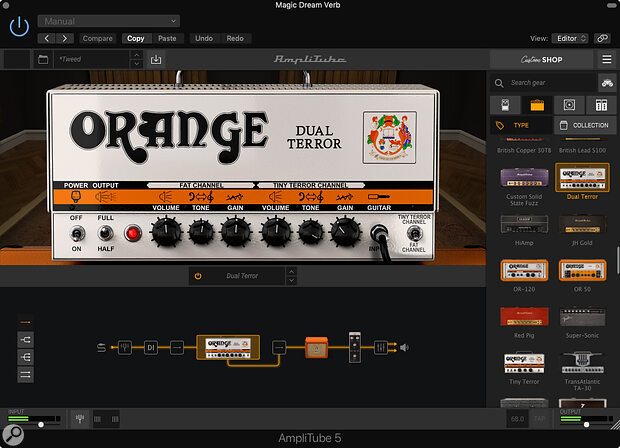620x448 pixels.
Task: Show stomp pedals gear category
Action: tap(505, 105)
